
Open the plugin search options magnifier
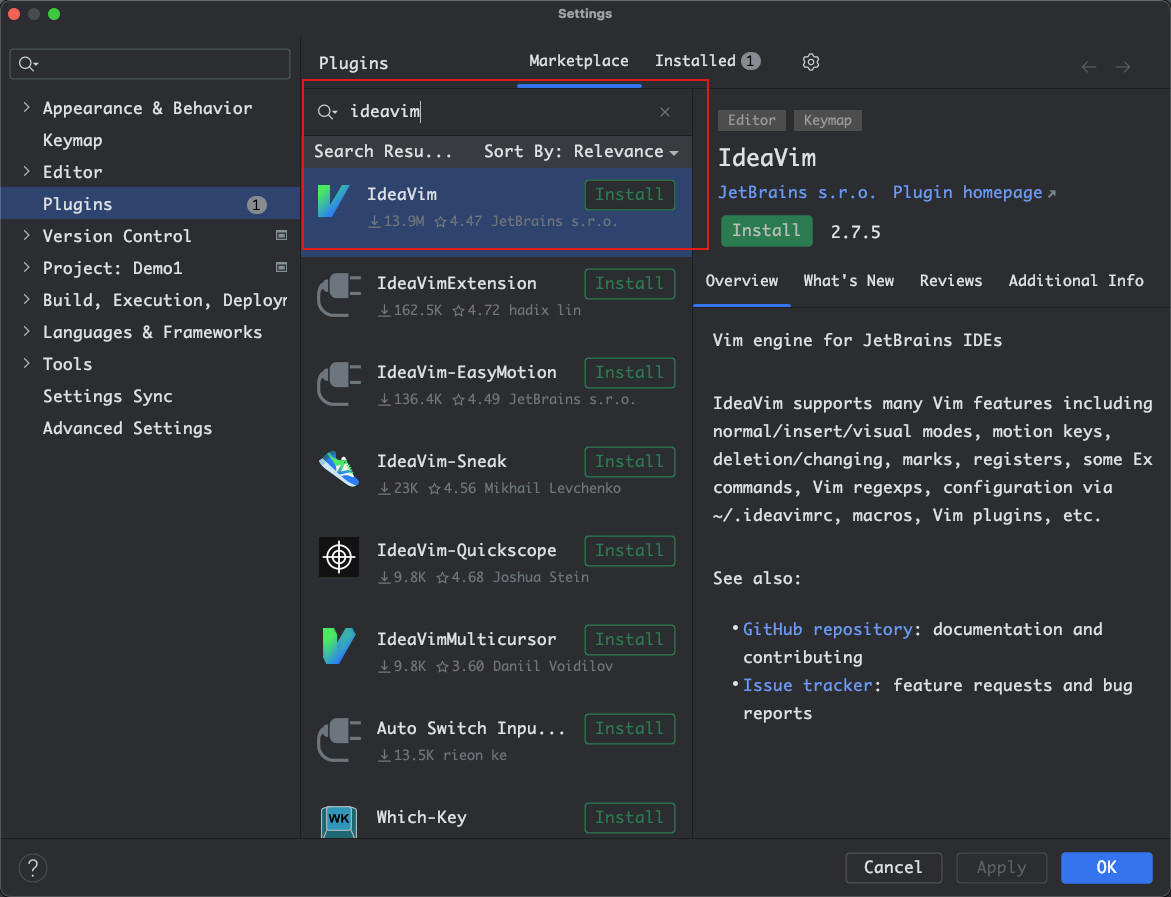tap(327, 112)
